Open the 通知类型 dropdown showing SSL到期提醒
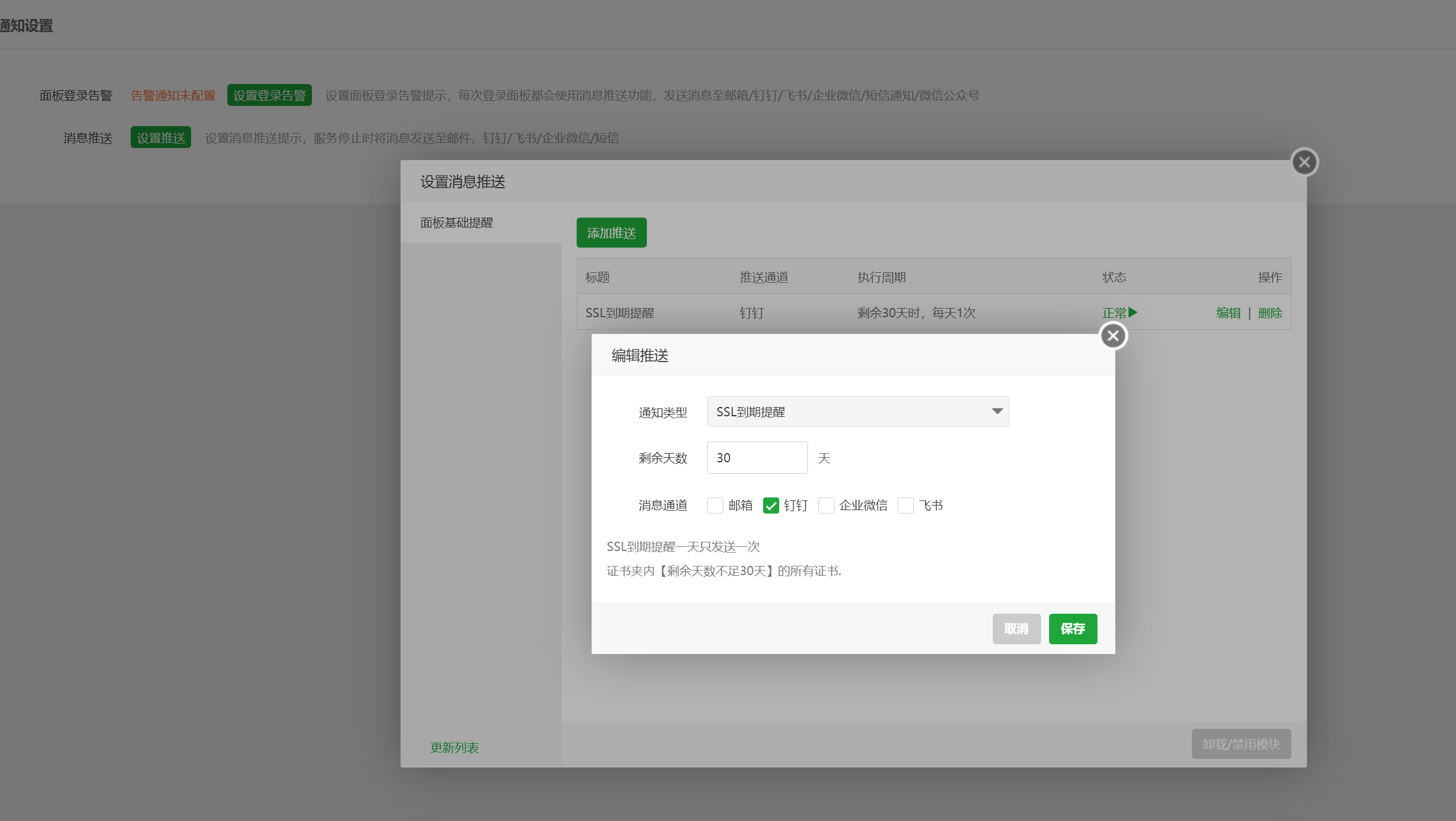The image size is (1456, 821). (857, 411)
